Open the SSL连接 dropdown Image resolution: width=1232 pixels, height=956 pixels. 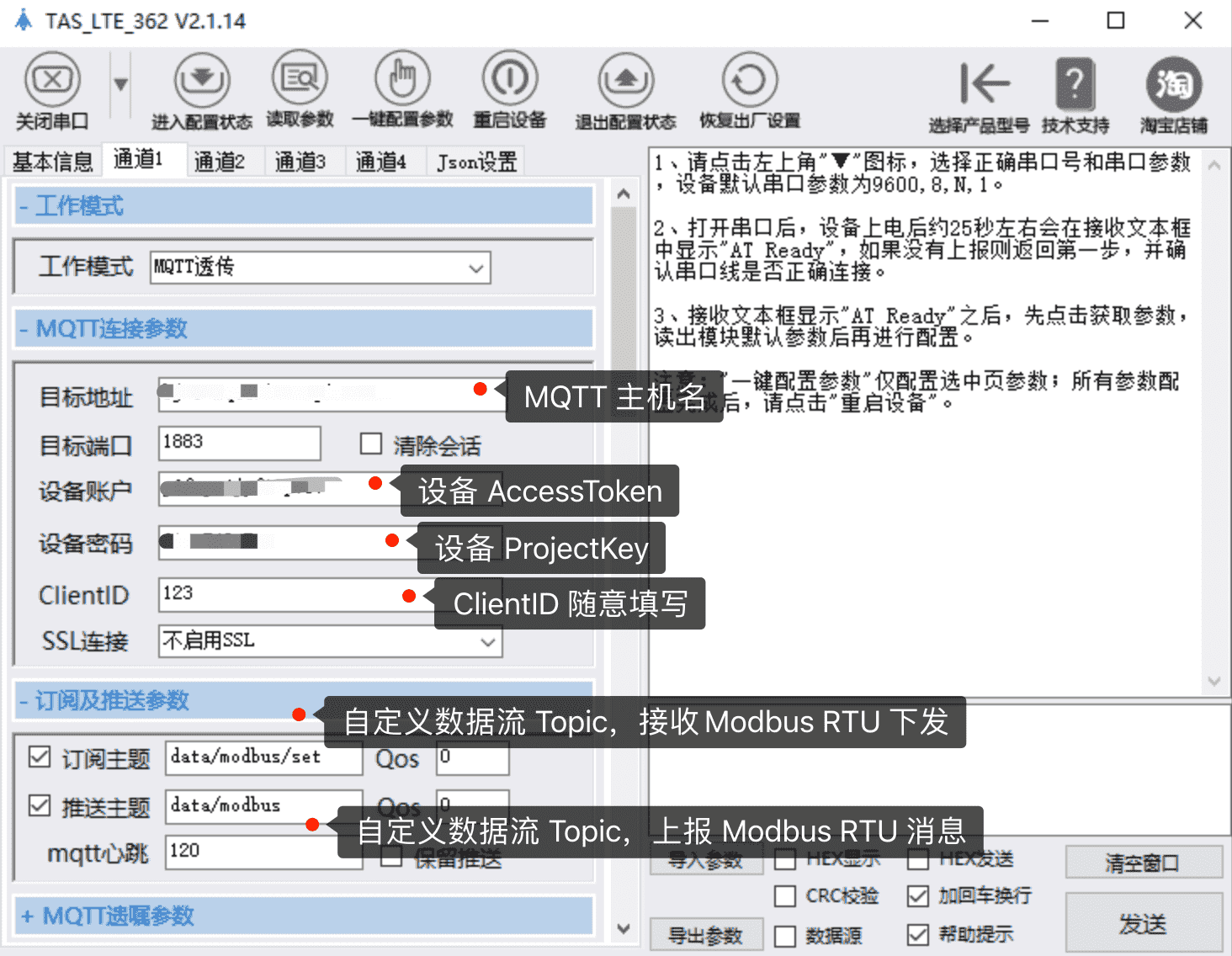tap(486, 641)
